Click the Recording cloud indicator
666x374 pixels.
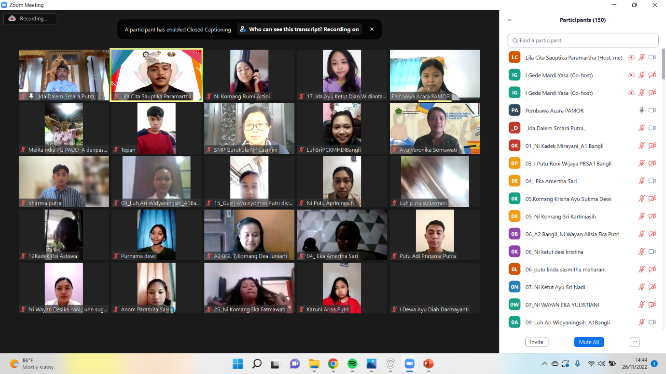pos(30,19)
